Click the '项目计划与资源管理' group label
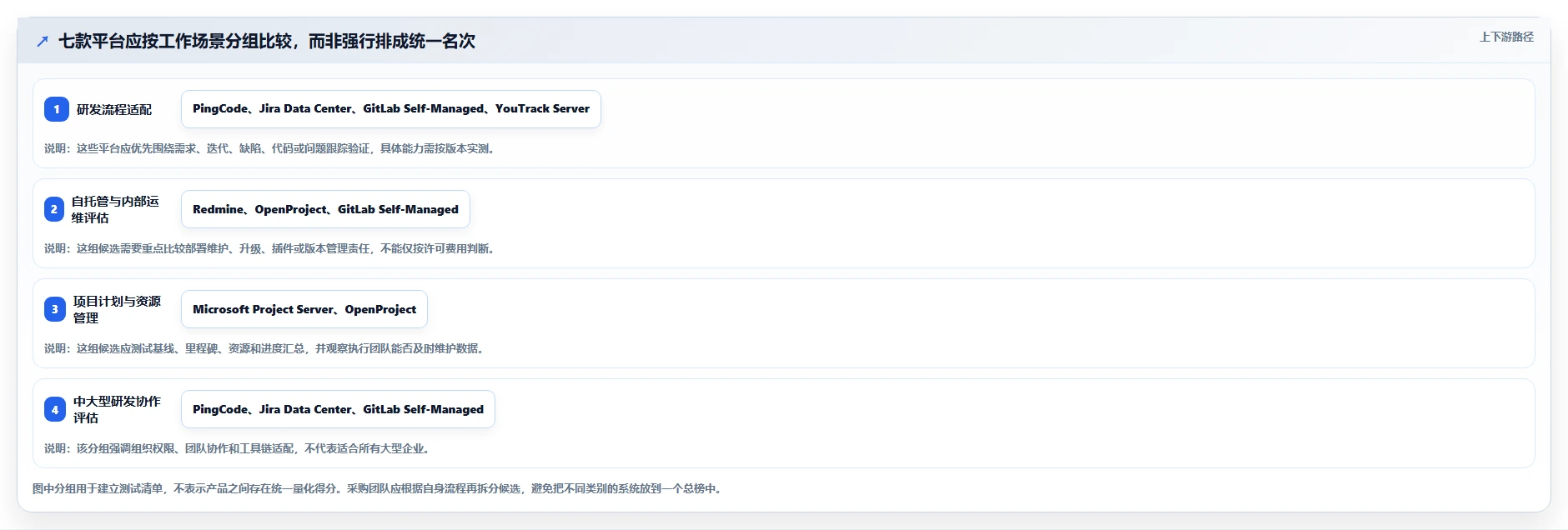1568x530 pixels. [117, 309]
